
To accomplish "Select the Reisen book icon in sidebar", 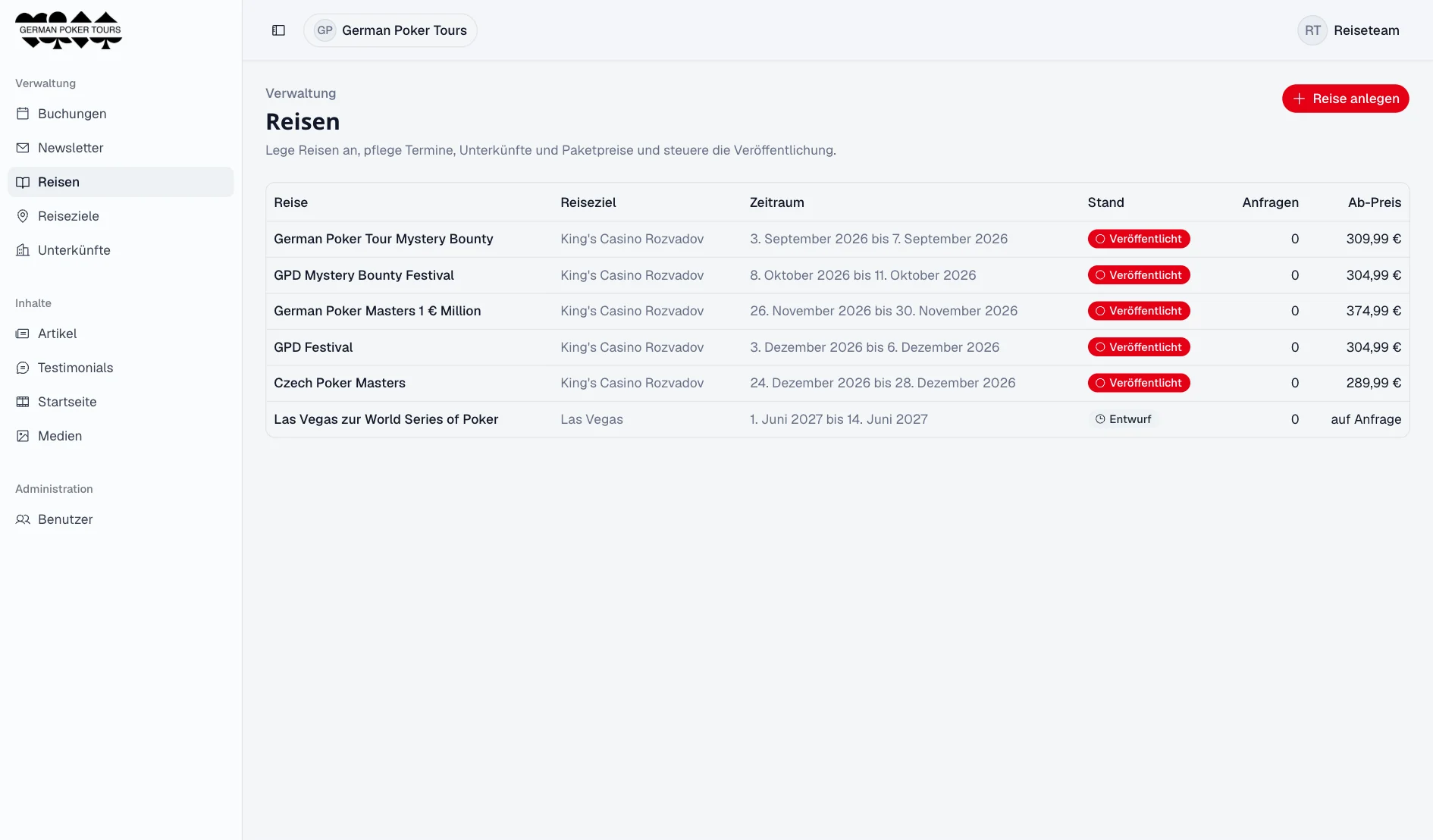I will (23, 182).
